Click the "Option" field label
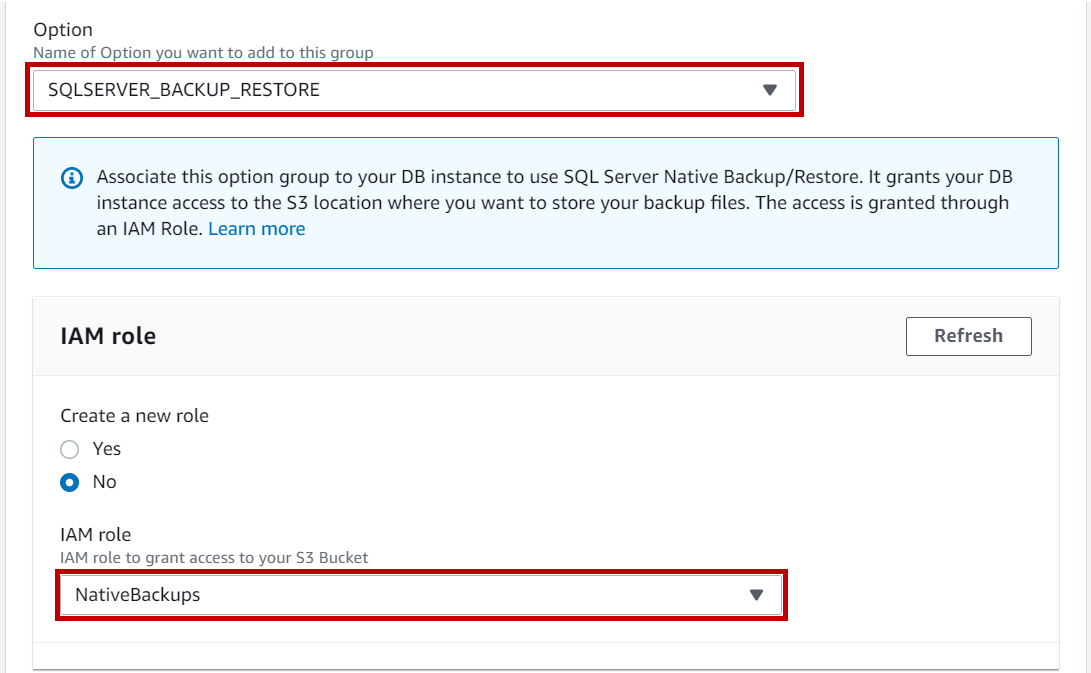The height and width of the screenshot is (673, 1091). coord(63,31)
